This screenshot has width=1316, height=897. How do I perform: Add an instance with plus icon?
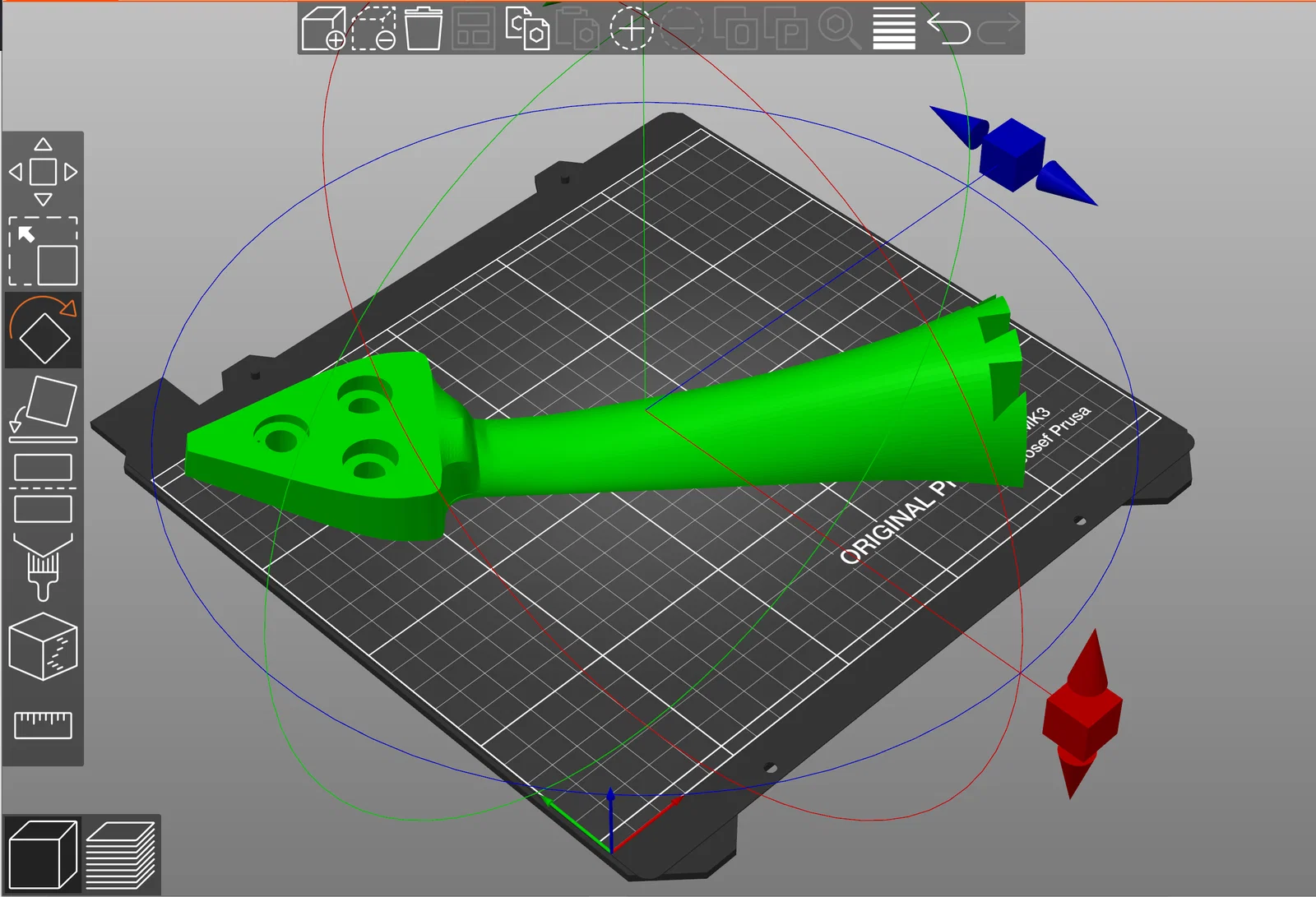click(x=631, y=29)
